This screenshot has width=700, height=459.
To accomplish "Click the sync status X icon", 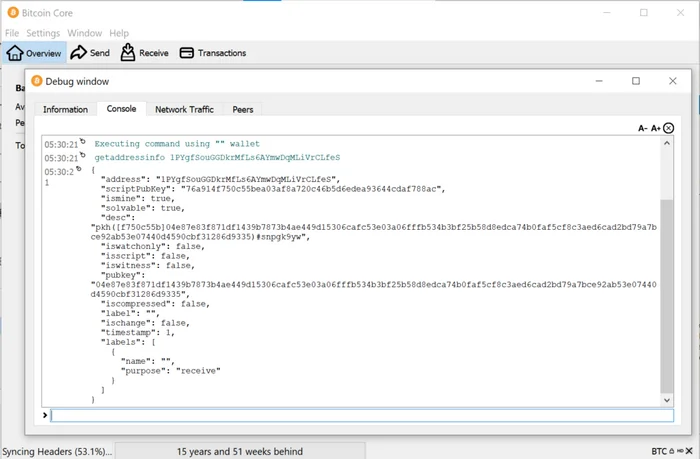I will click(x=689, y=451).
